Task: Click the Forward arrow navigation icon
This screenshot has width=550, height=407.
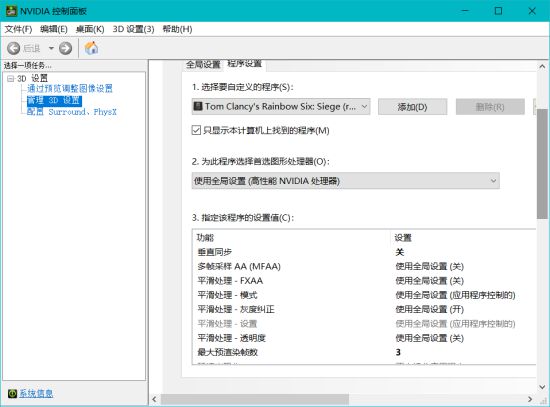Action: click(x=65, y=48)
